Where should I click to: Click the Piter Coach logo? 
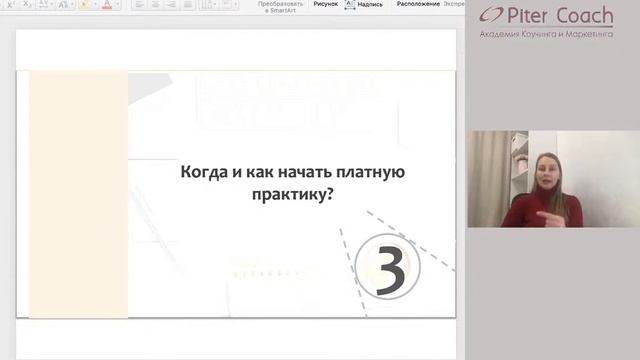[x=546, y=22]
